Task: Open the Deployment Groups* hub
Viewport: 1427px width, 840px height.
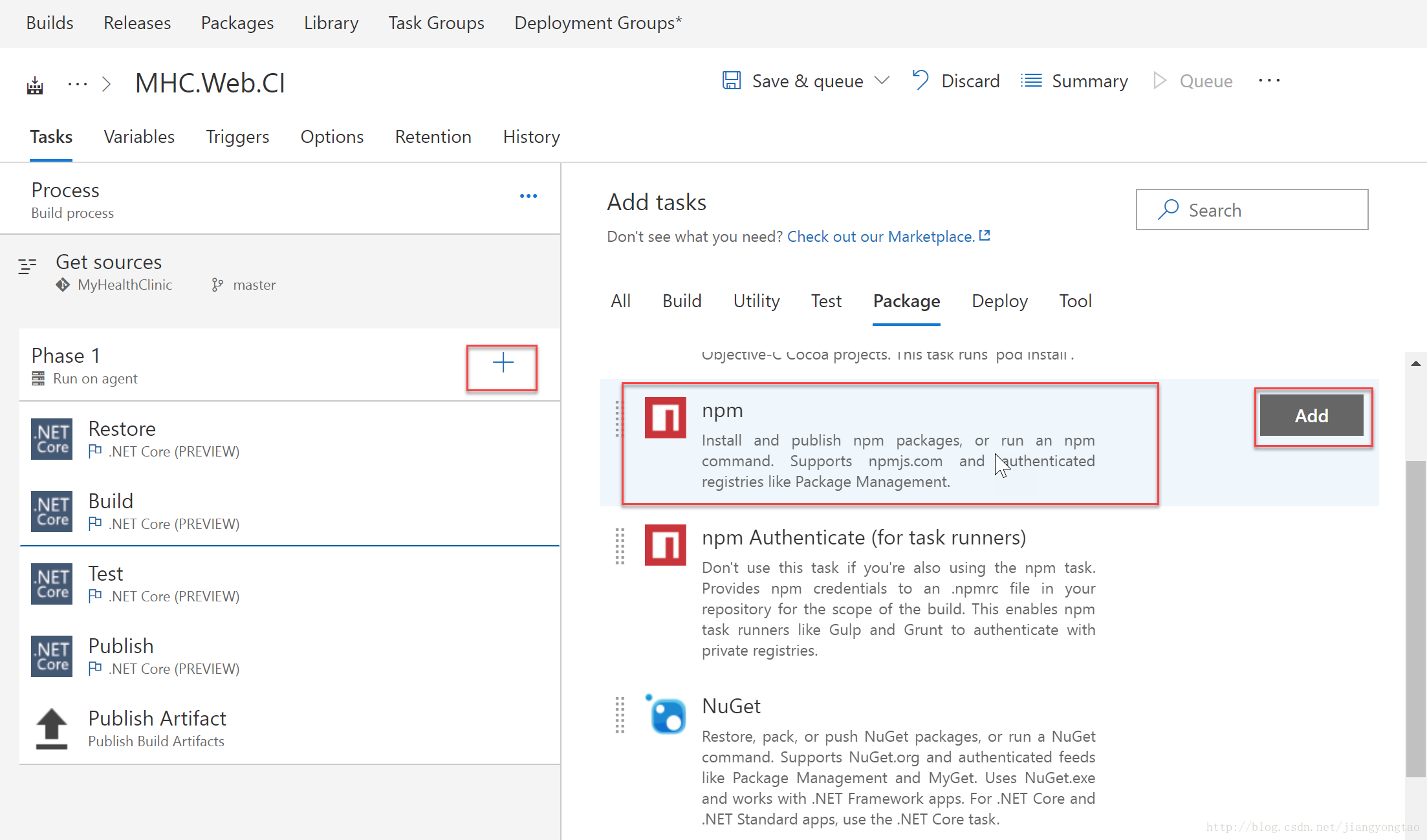Action: click(x=598, y=23)
